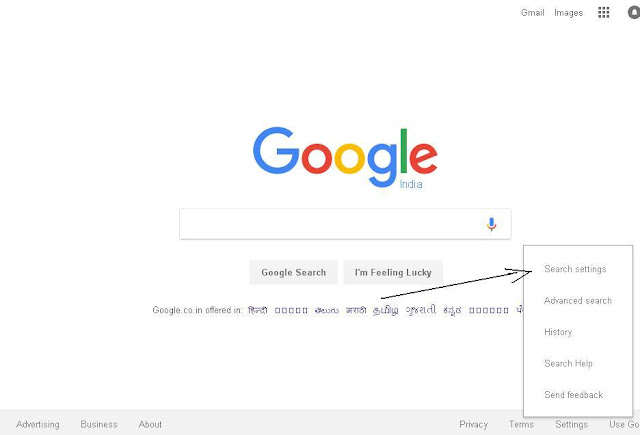The image size is (640, 435).
Task: Open the Images link
Action: pyautogui.click(x=568, y=13)
